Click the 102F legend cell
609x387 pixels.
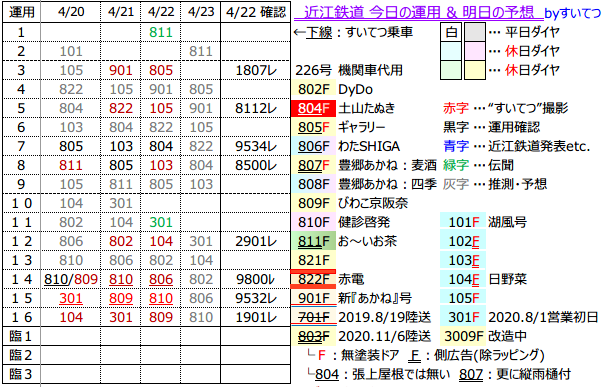[463, 242]
